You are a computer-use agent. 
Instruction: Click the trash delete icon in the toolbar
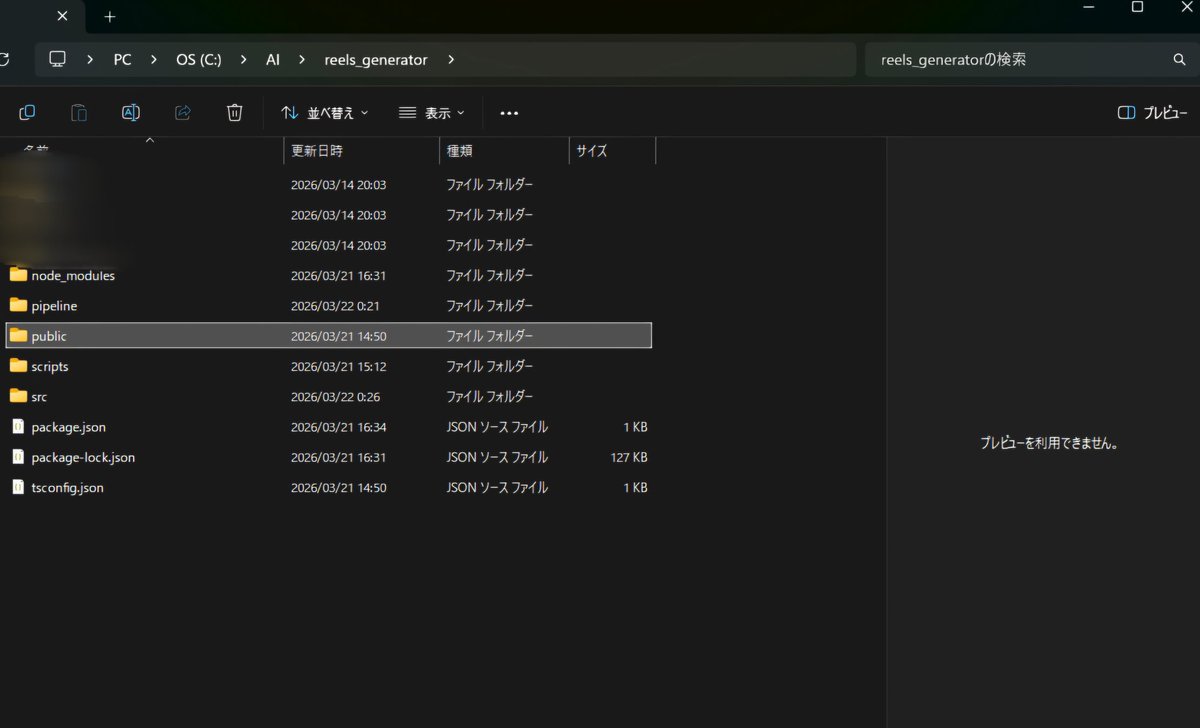coord(235,113)
